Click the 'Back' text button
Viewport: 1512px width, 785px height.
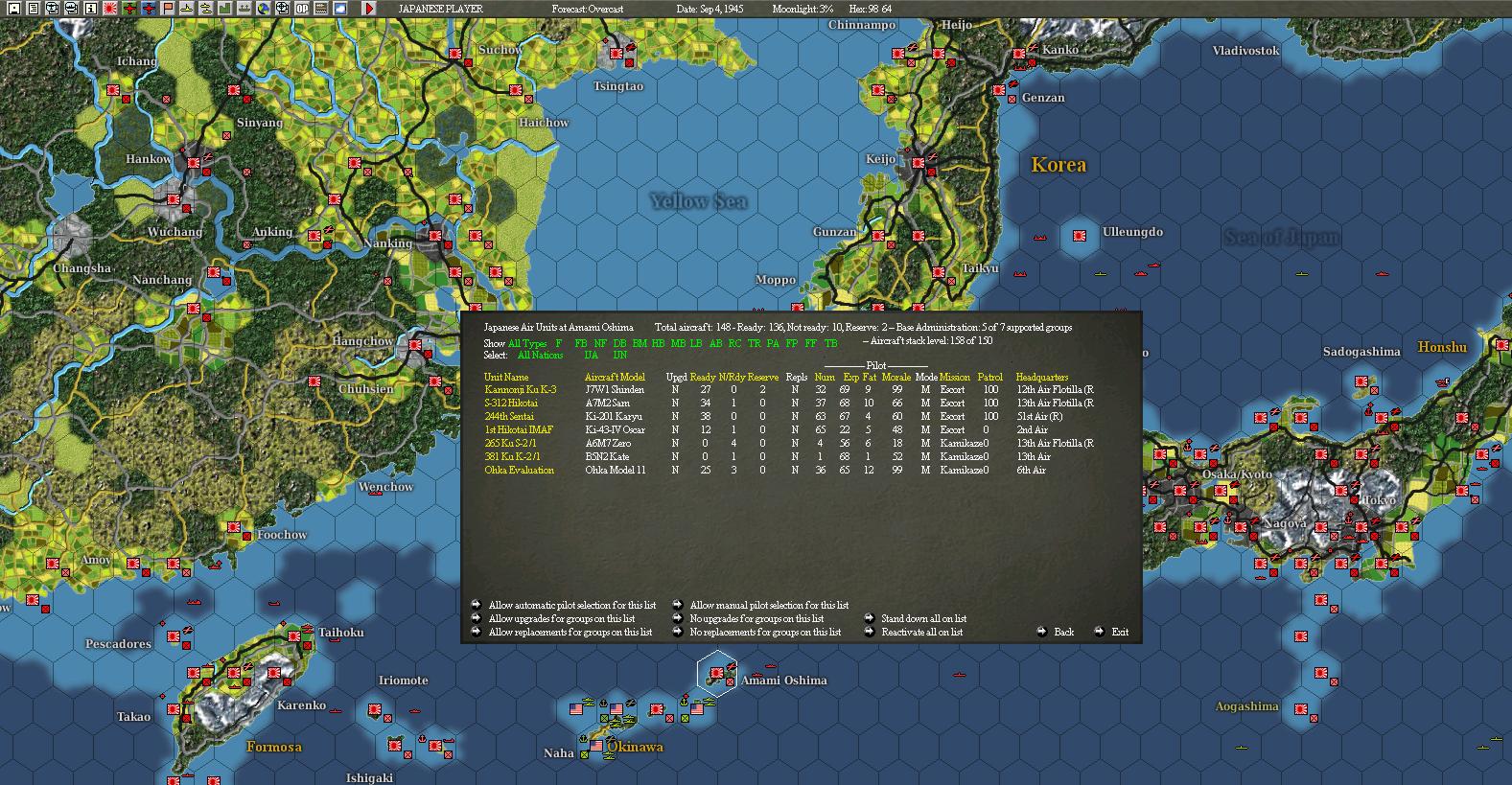pyautogui.click(x=1064, y=632)
